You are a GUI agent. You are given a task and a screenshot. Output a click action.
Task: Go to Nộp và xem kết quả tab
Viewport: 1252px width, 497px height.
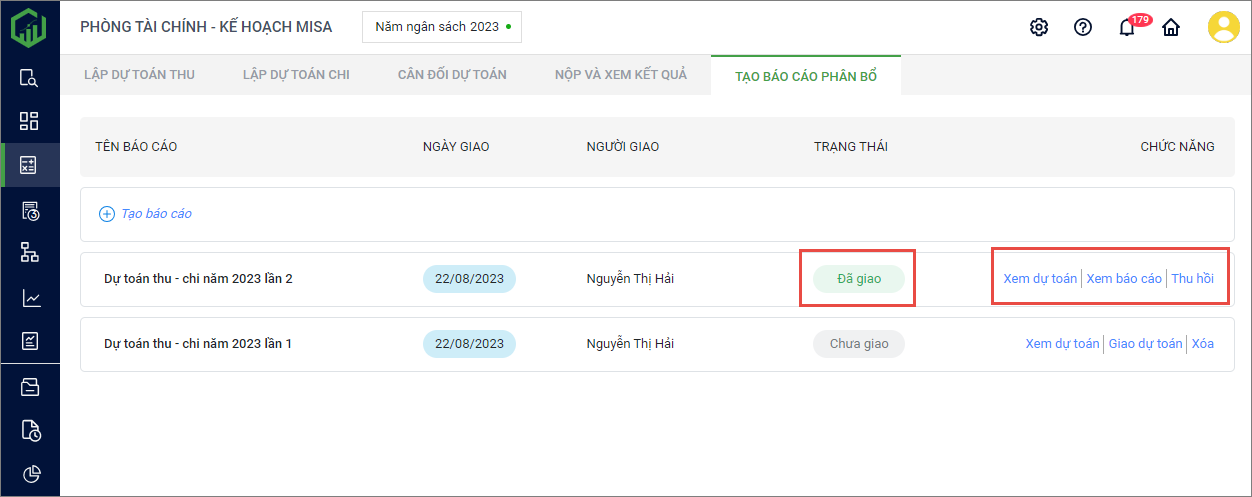pos(621,75)
